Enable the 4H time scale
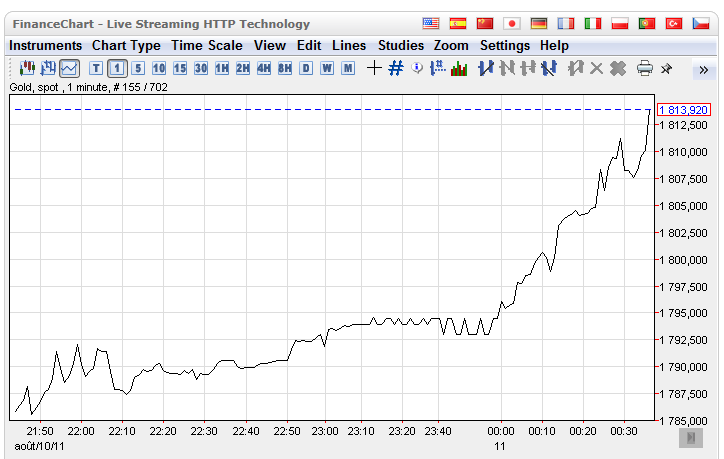The width and height of the screenshot is (724, 459). (264, 68)
